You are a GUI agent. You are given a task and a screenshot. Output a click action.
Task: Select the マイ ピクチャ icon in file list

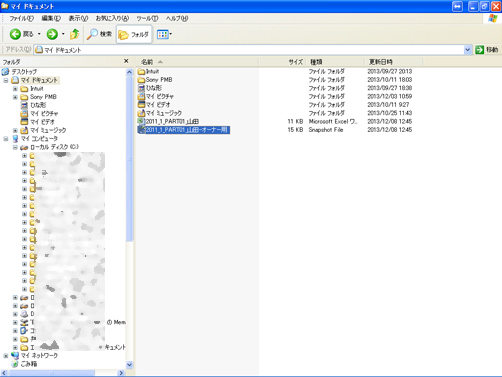pos(141,96)
